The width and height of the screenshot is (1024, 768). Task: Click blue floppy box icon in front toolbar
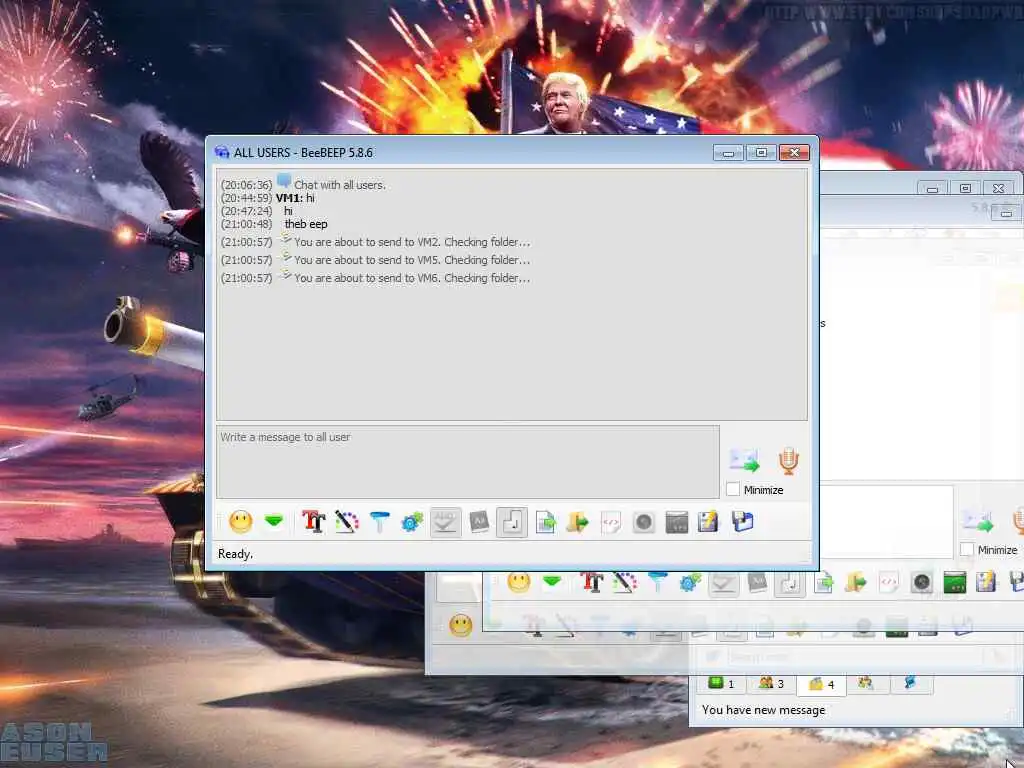(743, 522)
